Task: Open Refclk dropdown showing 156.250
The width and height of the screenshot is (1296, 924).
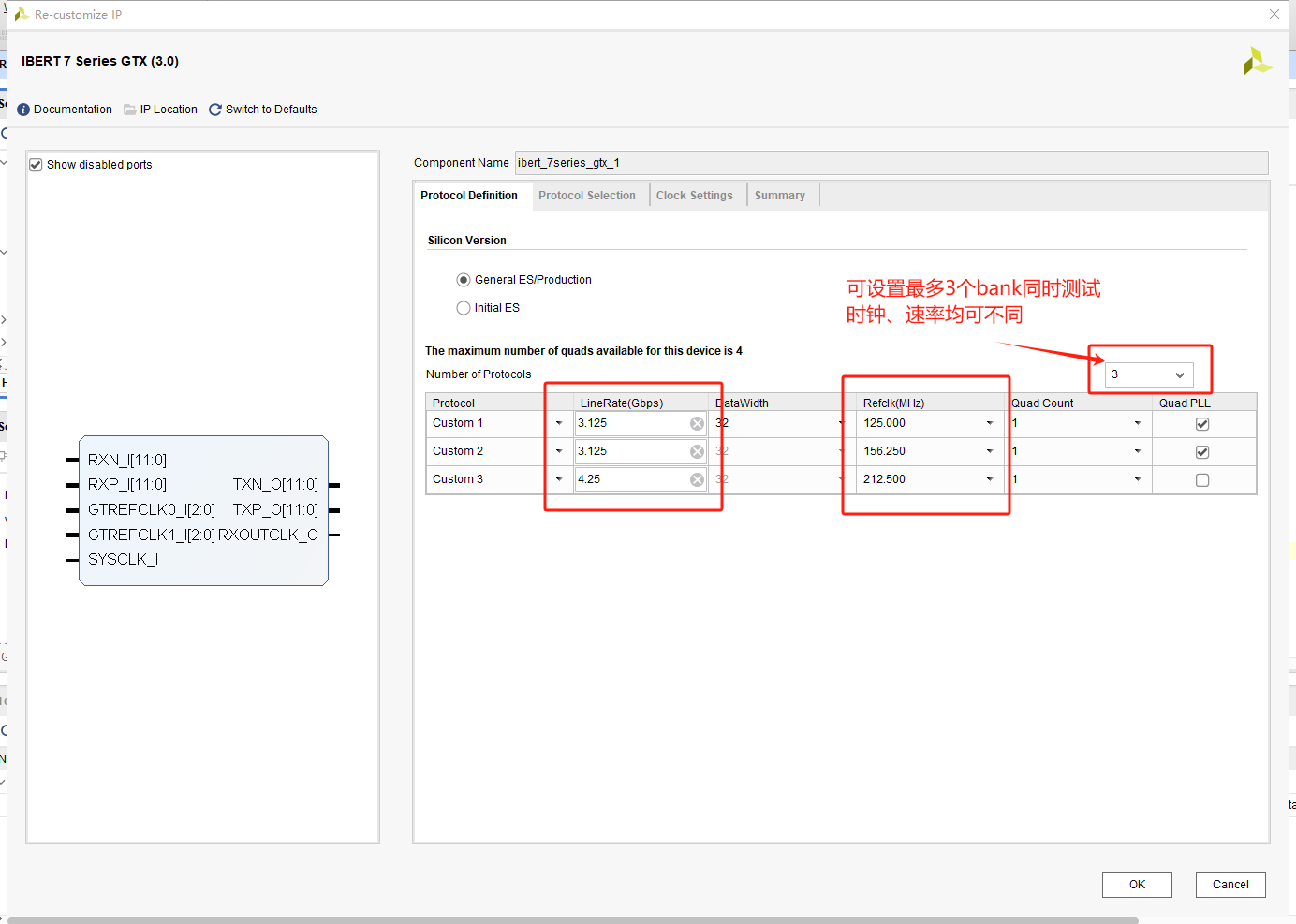Action: pos(990,451)
